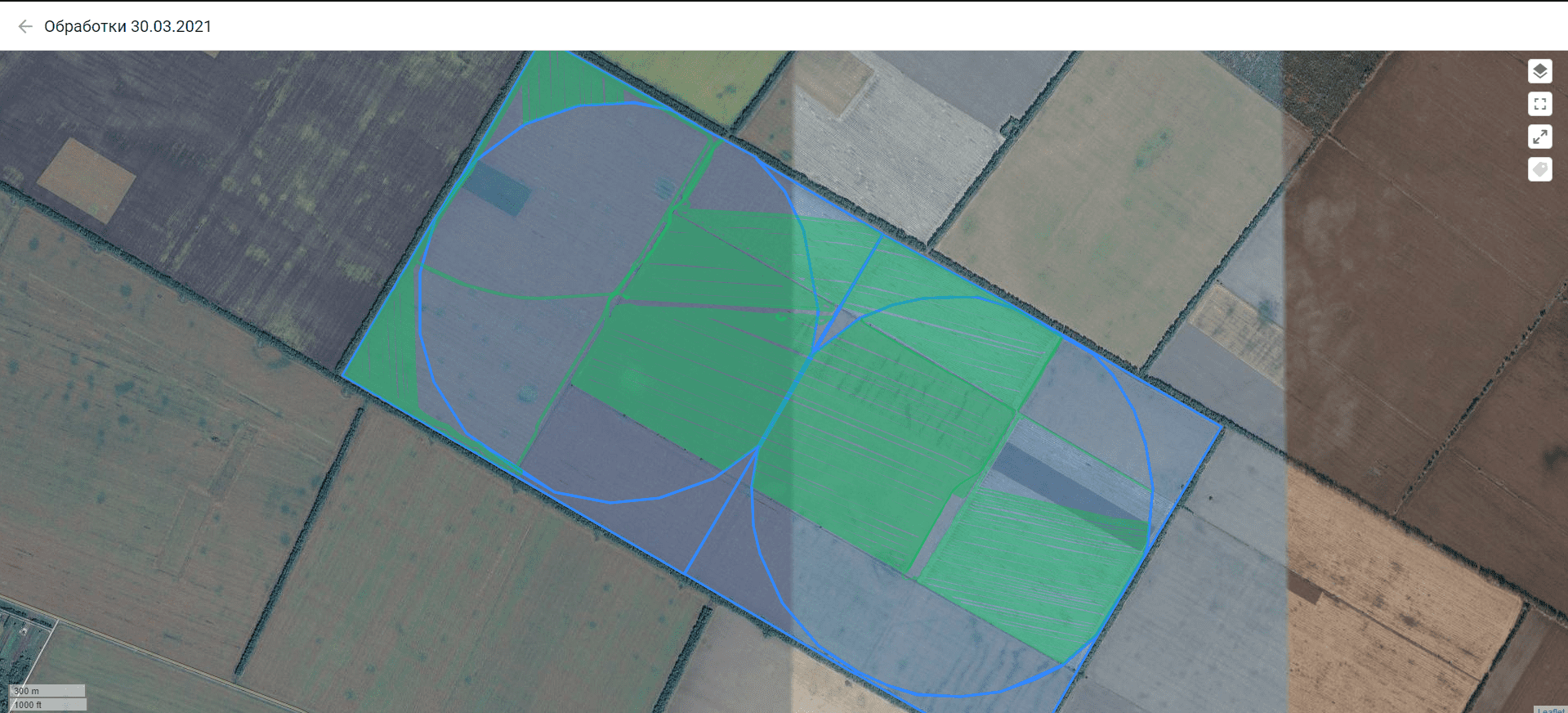Toggle the tag labels icon
This screenshot has width=1568, height=713.
[x=1539, y=169]
